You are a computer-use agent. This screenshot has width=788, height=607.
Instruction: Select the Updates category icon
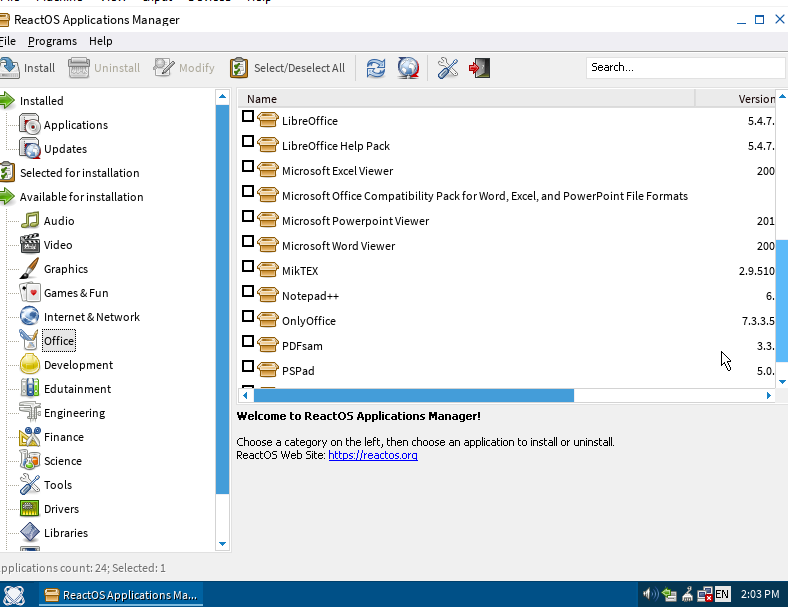[x=30, y=149]
